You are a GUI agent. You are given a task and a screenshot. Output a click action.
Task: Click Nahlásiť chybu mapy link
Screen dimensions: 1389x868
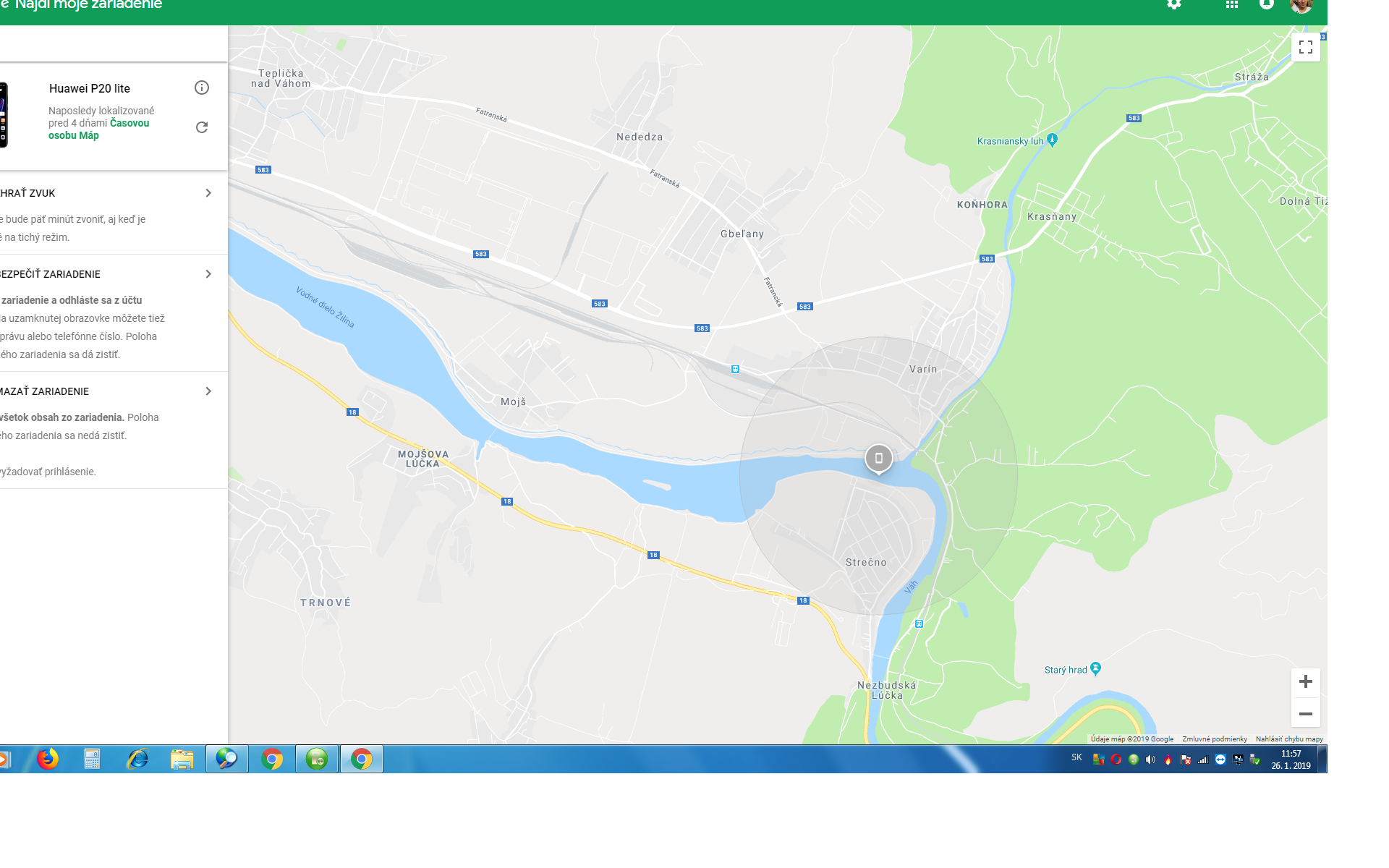click(x=1289, y=739)
